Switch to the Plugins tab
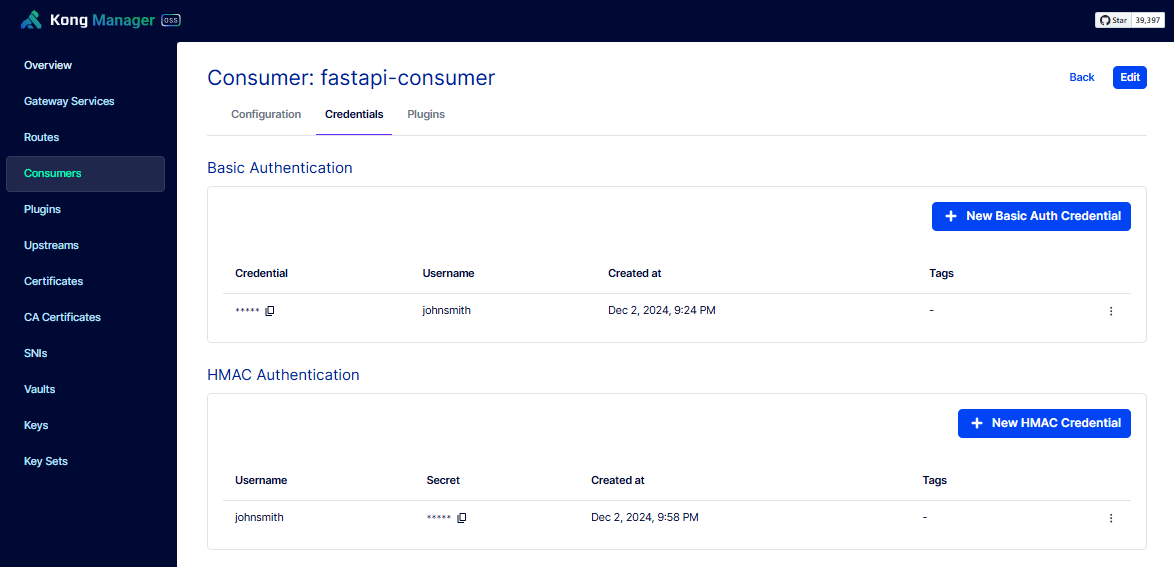 [426, 115]
